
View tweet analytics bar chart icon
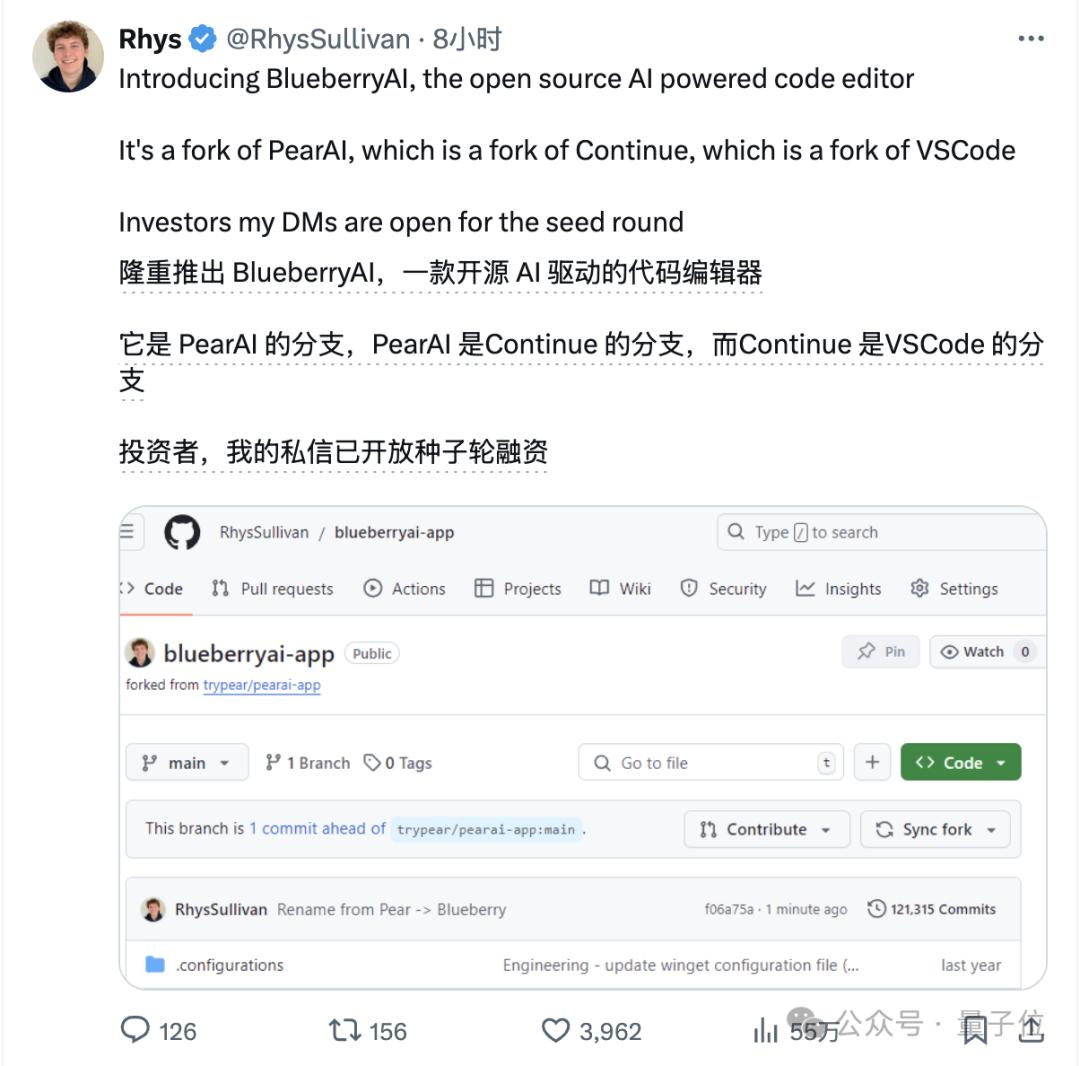pos(765,1030)
